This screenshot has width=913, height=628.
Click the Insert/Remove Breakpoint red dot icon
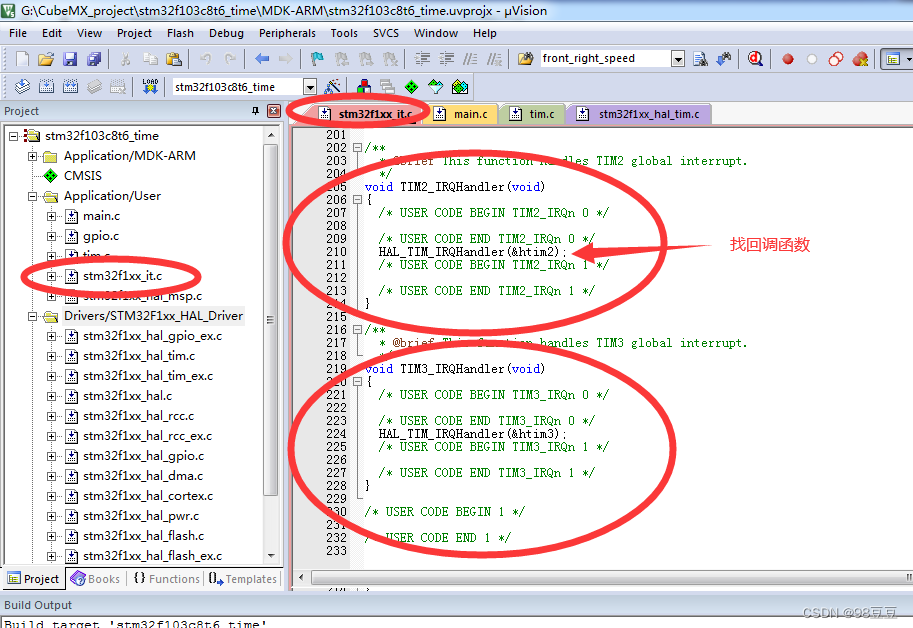788,58
